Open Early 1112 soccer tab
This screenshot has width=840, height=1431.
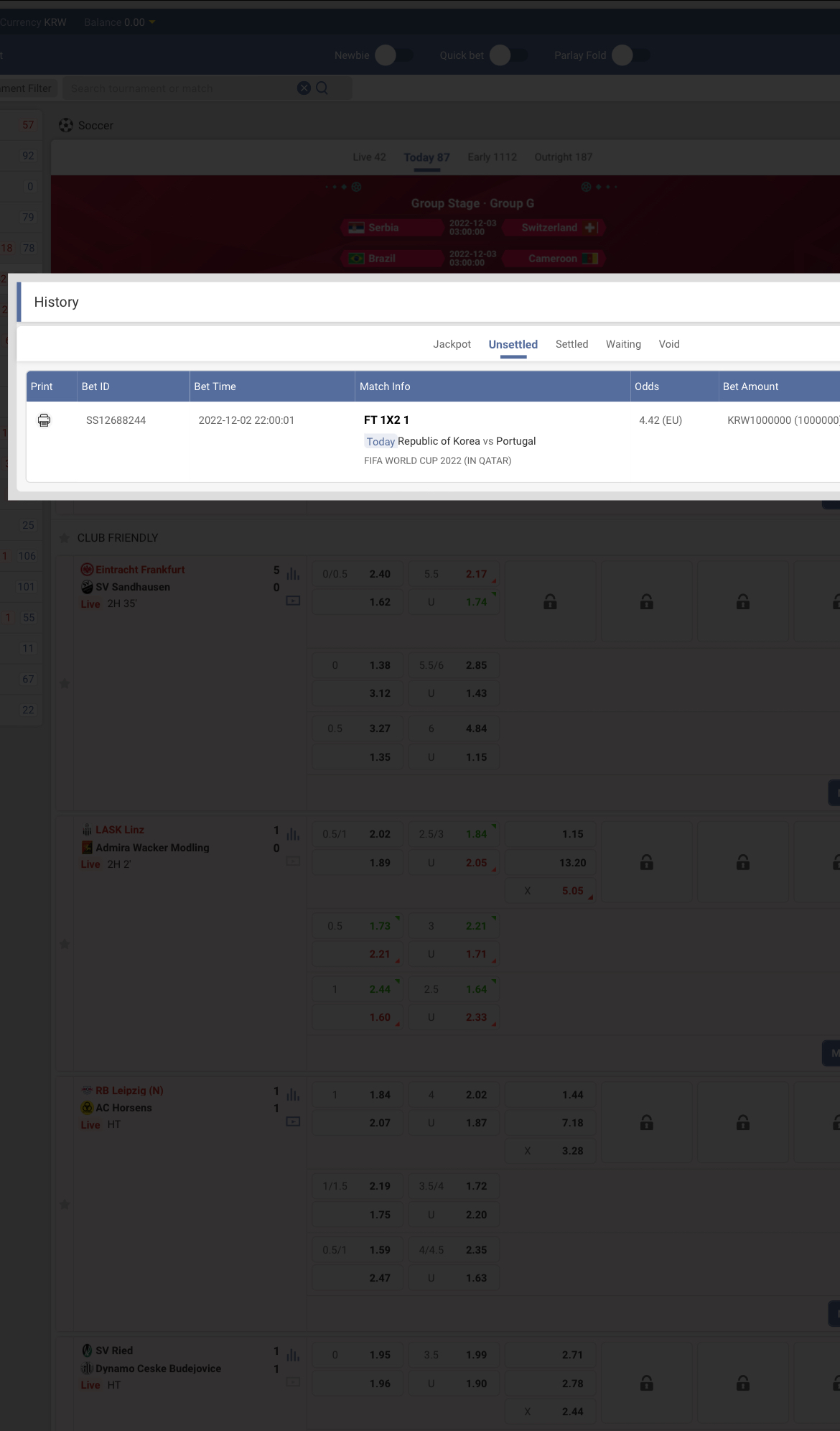point(493,157)
